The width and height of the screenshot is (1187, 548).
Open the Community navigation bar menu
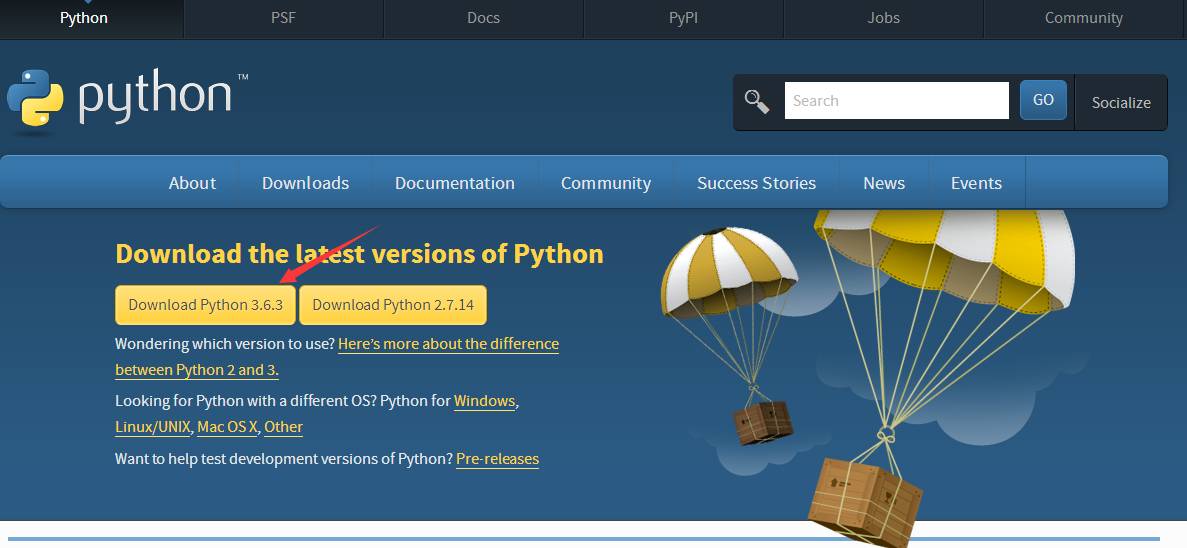[x=606, y=183]
